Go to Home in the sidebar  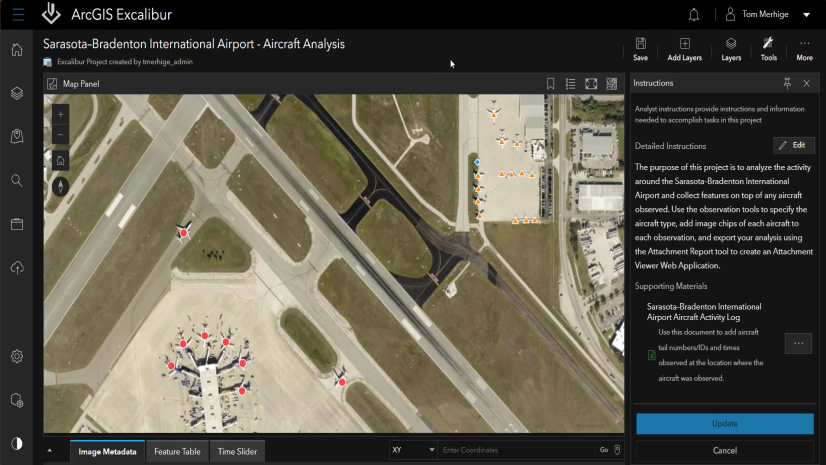coord(17,50)
